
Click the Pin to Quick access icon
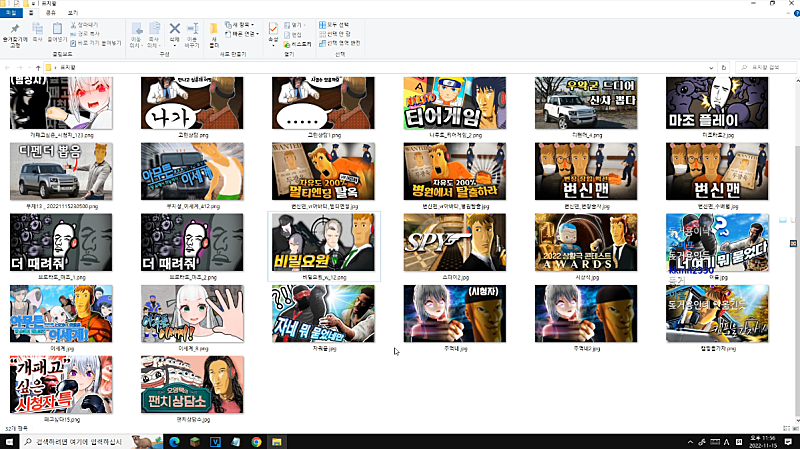14,30
